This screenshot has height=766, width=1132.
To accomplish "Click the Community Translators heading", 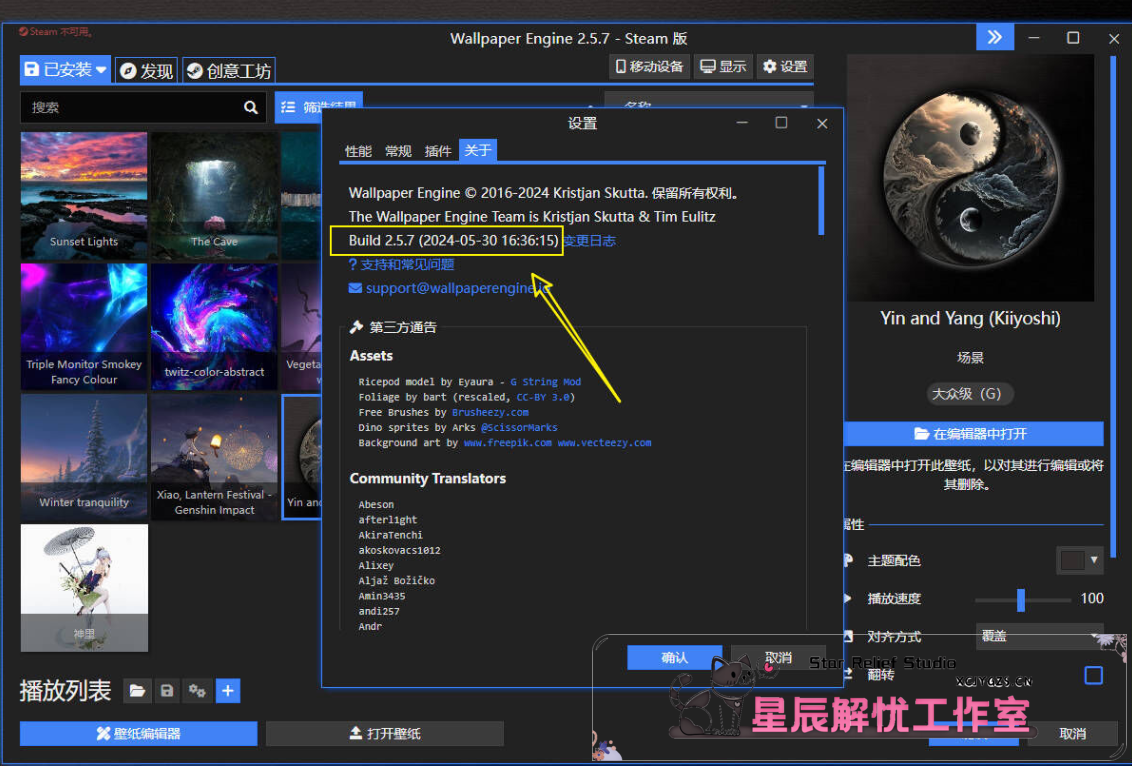I will pos(427,479).
